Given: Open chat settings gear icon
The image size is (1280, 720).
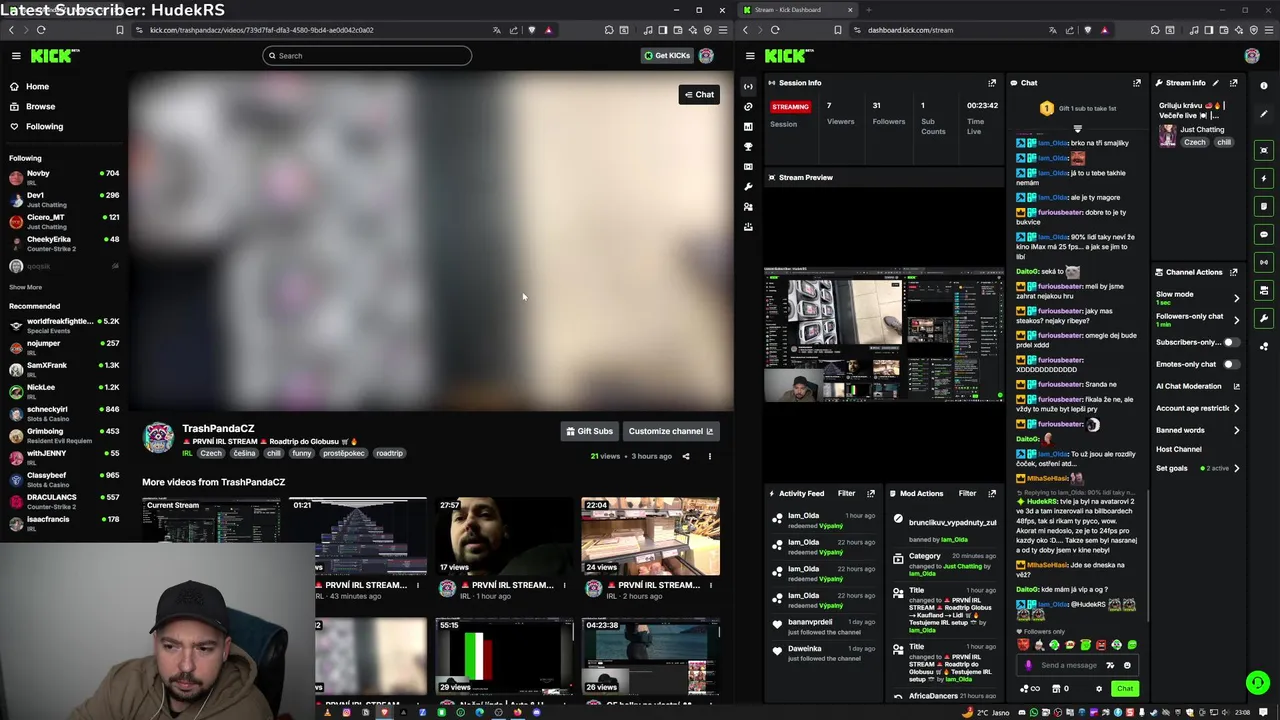Looking at the screenshot, I should (x=1099, y=688).
